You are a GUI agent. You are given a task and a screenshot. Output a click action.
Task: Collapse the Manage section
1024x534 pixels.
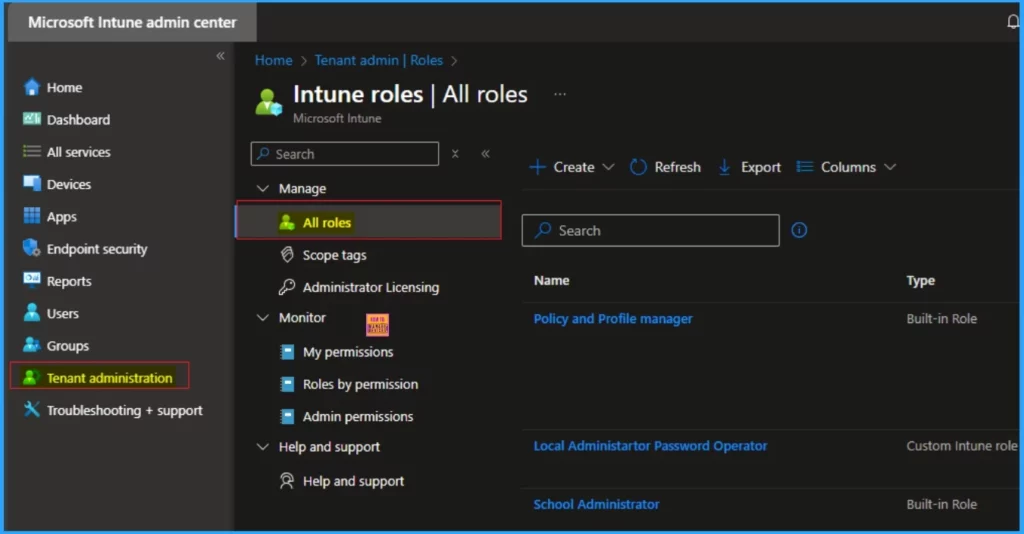[x=263, y=188]
